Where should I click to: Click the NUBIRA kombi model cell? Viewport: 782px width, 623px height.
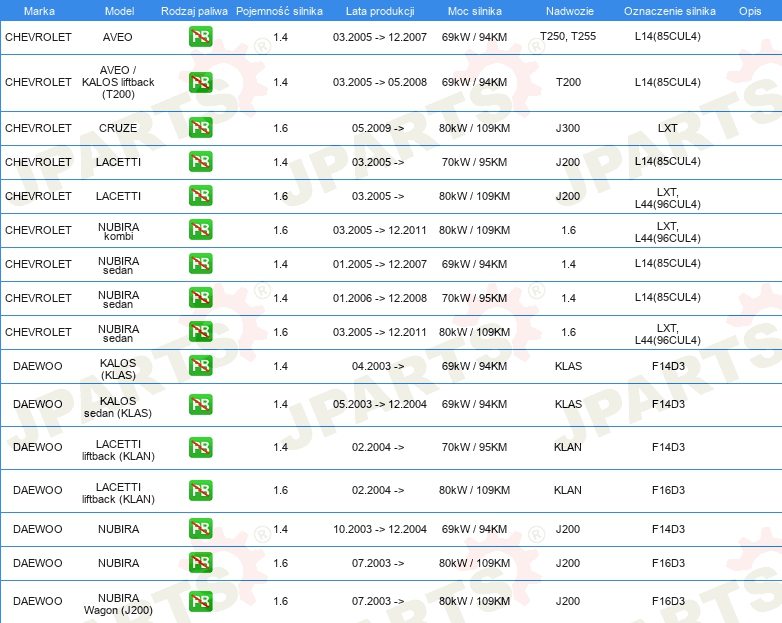(118, 231)
